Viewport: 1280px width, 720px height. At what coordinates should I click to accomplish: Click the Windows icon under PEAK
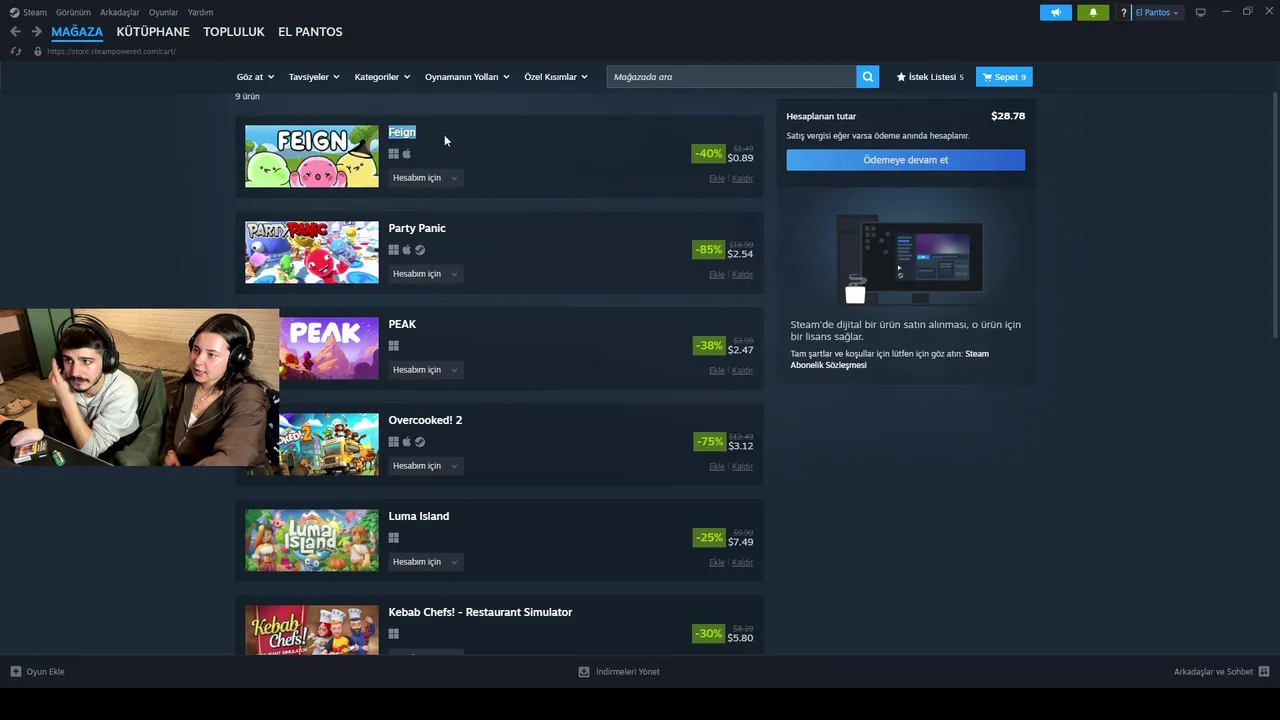(x=394, y=346)
